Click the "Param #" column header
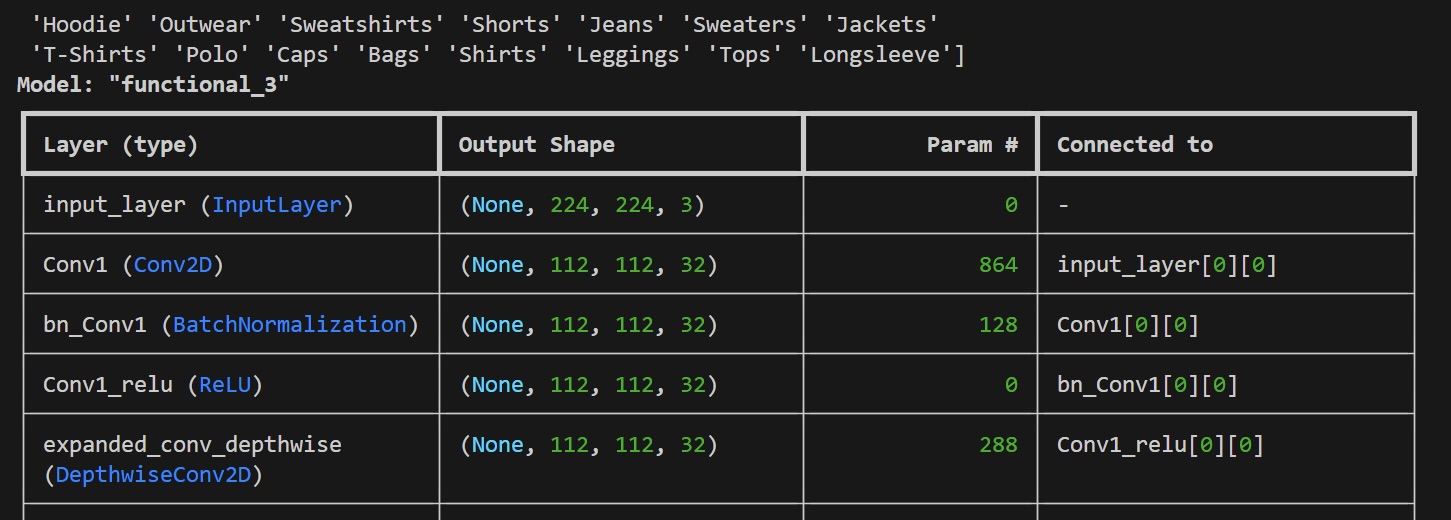The image size is (1451, 520). click(x=972, y=145)
